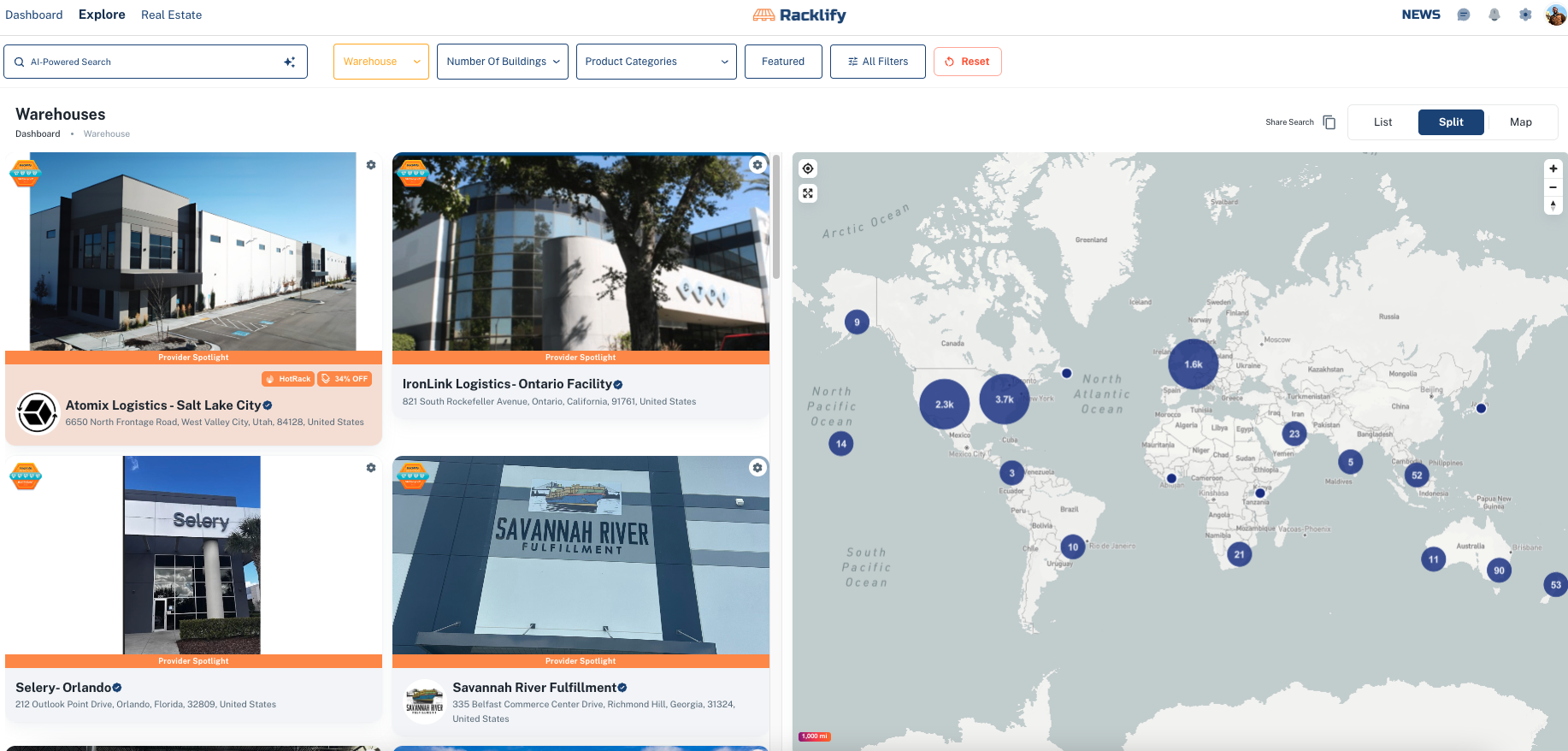Screen dimensions: 1568x751
Task: Click the listings panel scrollbar
Action: pos(776,217)
